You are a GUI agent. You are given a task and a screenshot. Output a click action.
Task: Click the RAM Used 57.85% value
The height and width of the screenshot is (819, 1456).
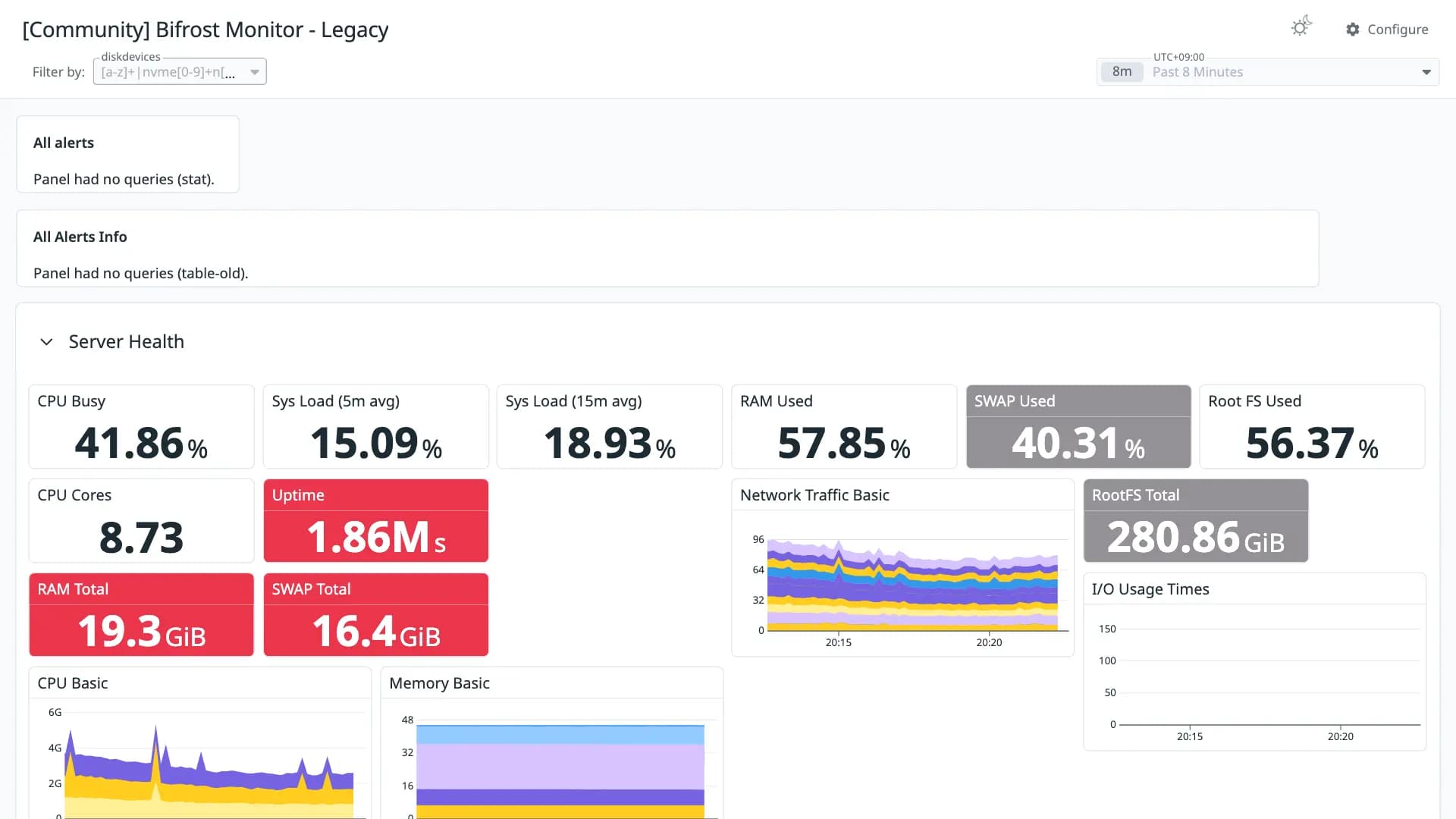[843, 444]
